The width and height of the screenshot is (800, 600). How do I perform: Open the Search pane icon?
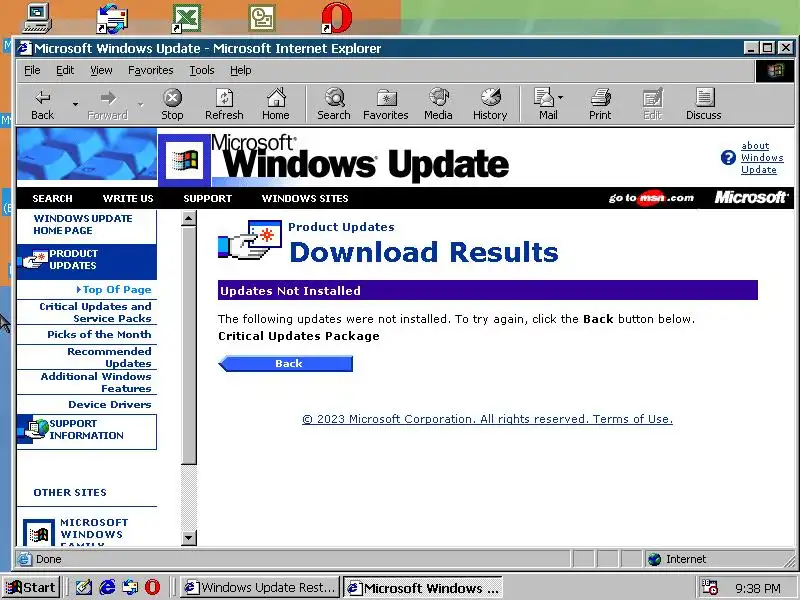coord(334,97)
